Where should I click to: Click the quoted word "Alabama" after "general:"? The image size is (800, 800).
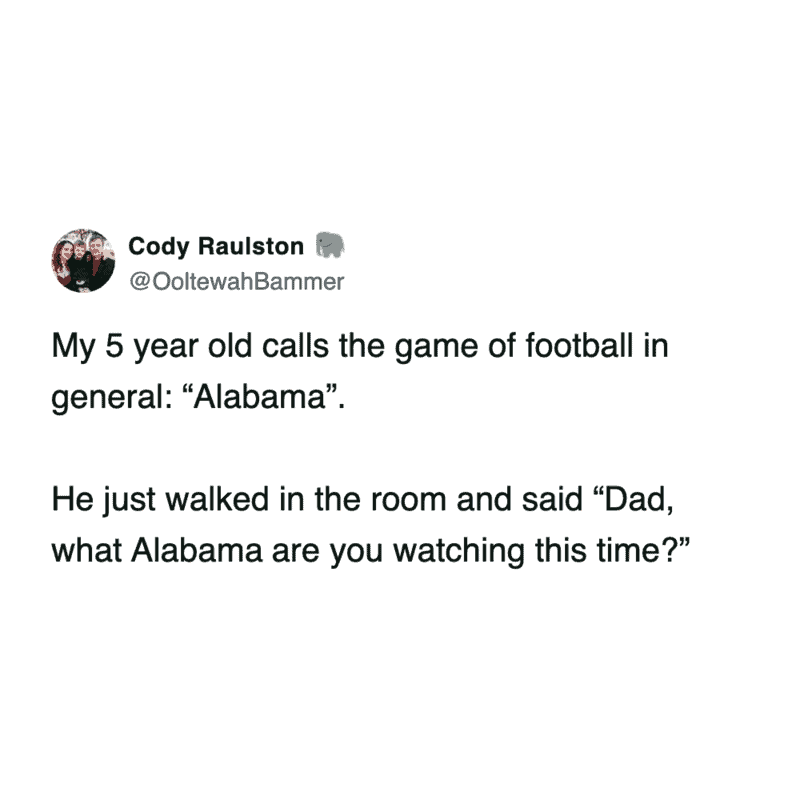click(263, 397)
